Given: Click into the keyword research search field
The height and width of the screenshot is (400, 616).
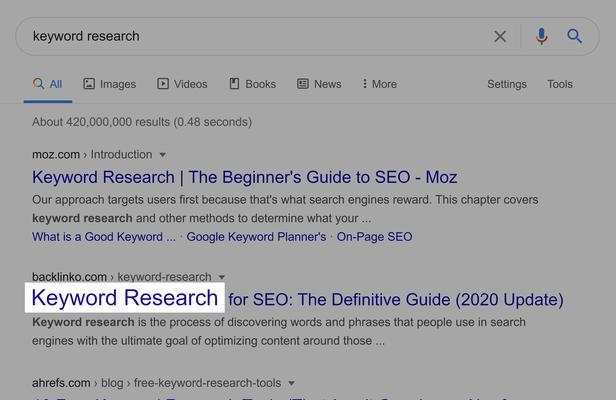Looking at the screenshot, I should coord(250,37).
